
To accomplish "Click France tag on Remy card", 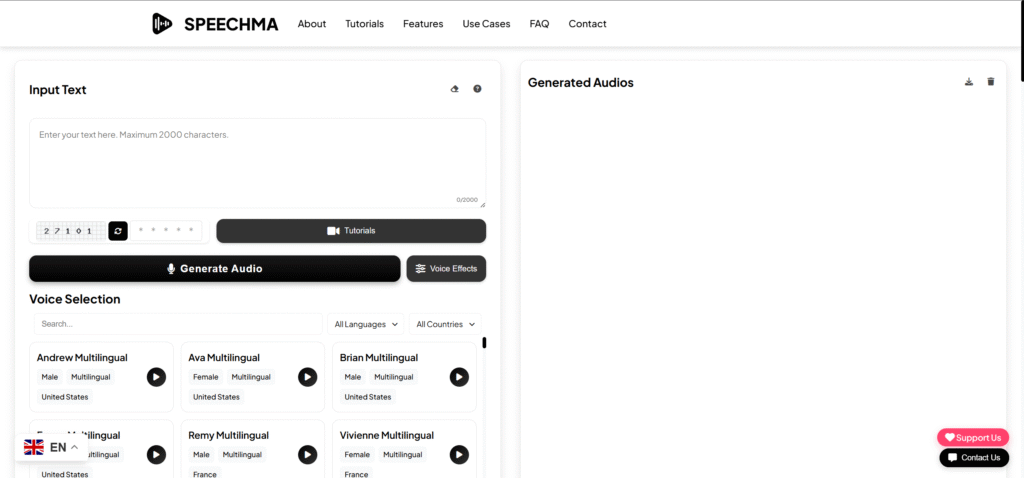I will point(205,473).
